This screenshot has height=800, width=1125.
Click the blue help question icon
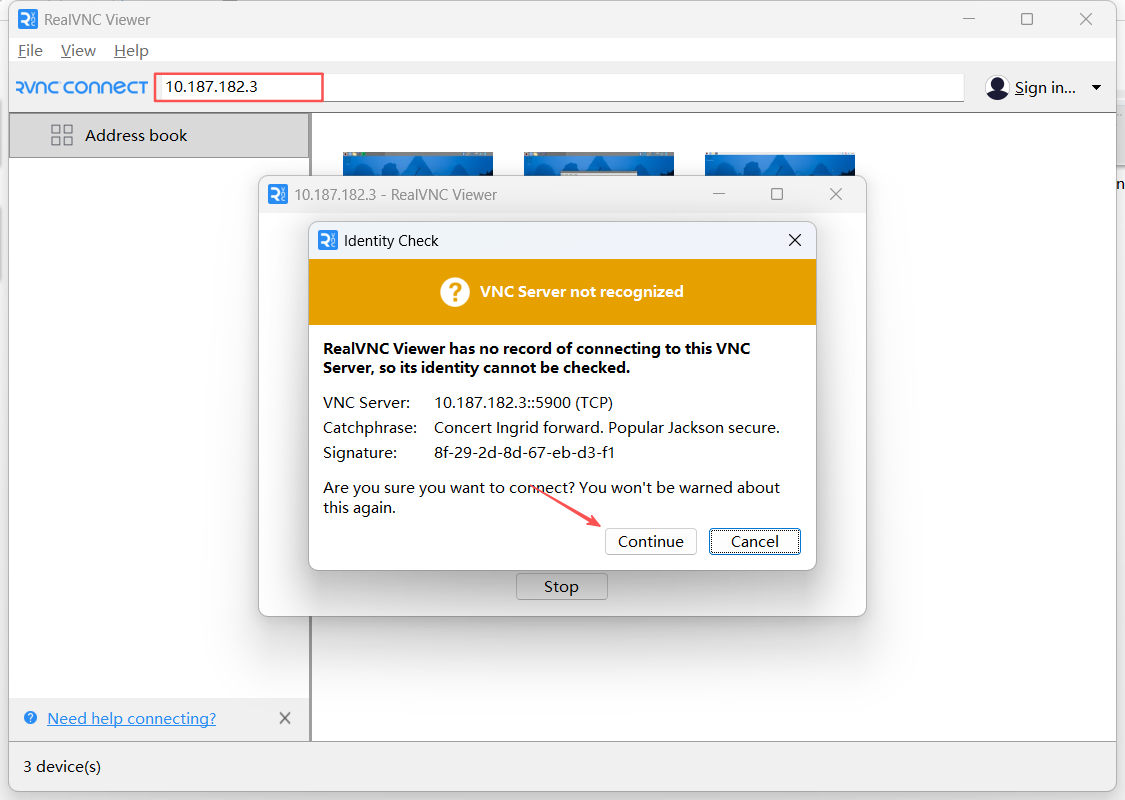pos(30,717)
